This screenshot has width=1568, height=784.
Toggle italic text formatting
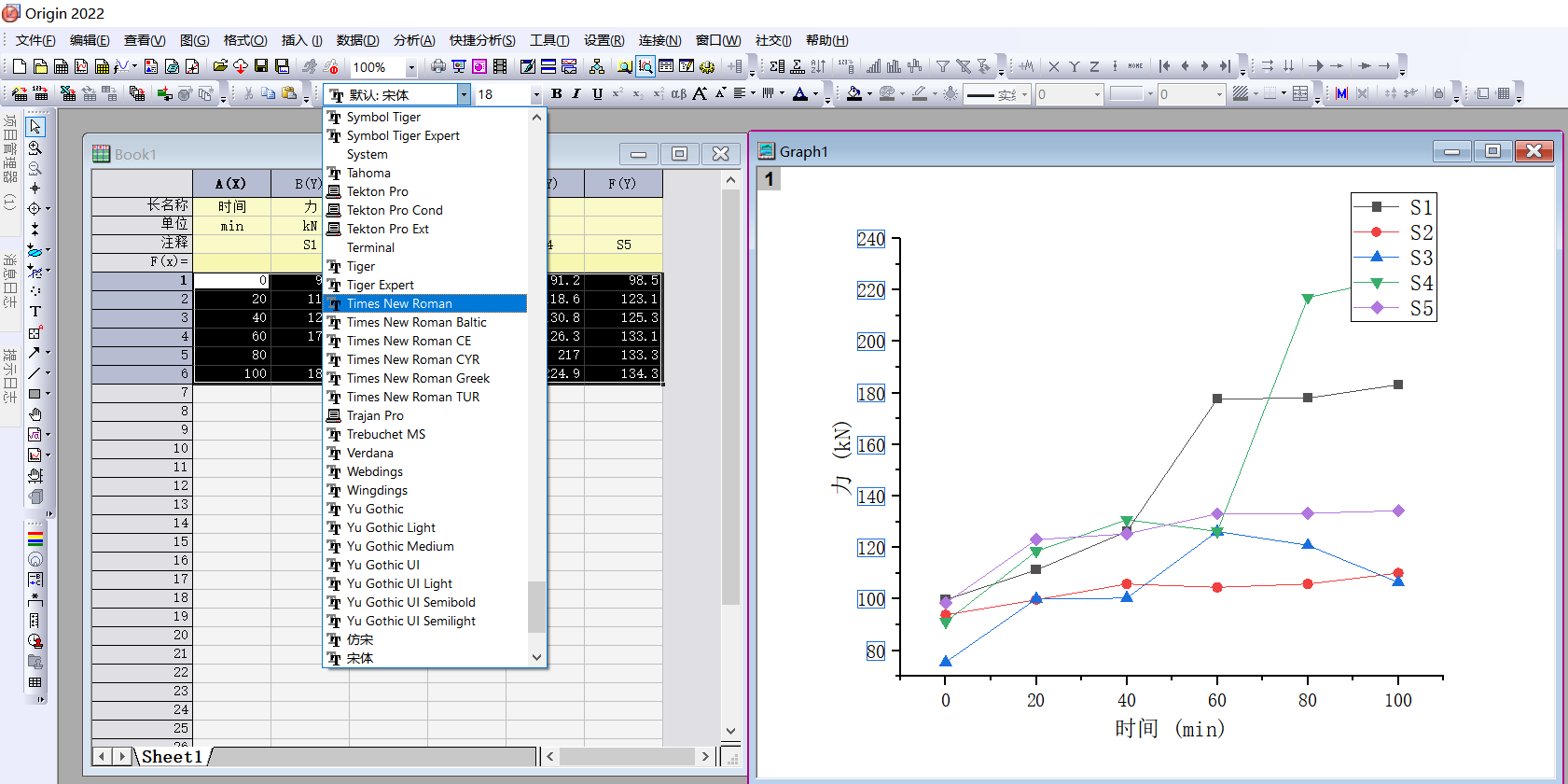[576, 93]
